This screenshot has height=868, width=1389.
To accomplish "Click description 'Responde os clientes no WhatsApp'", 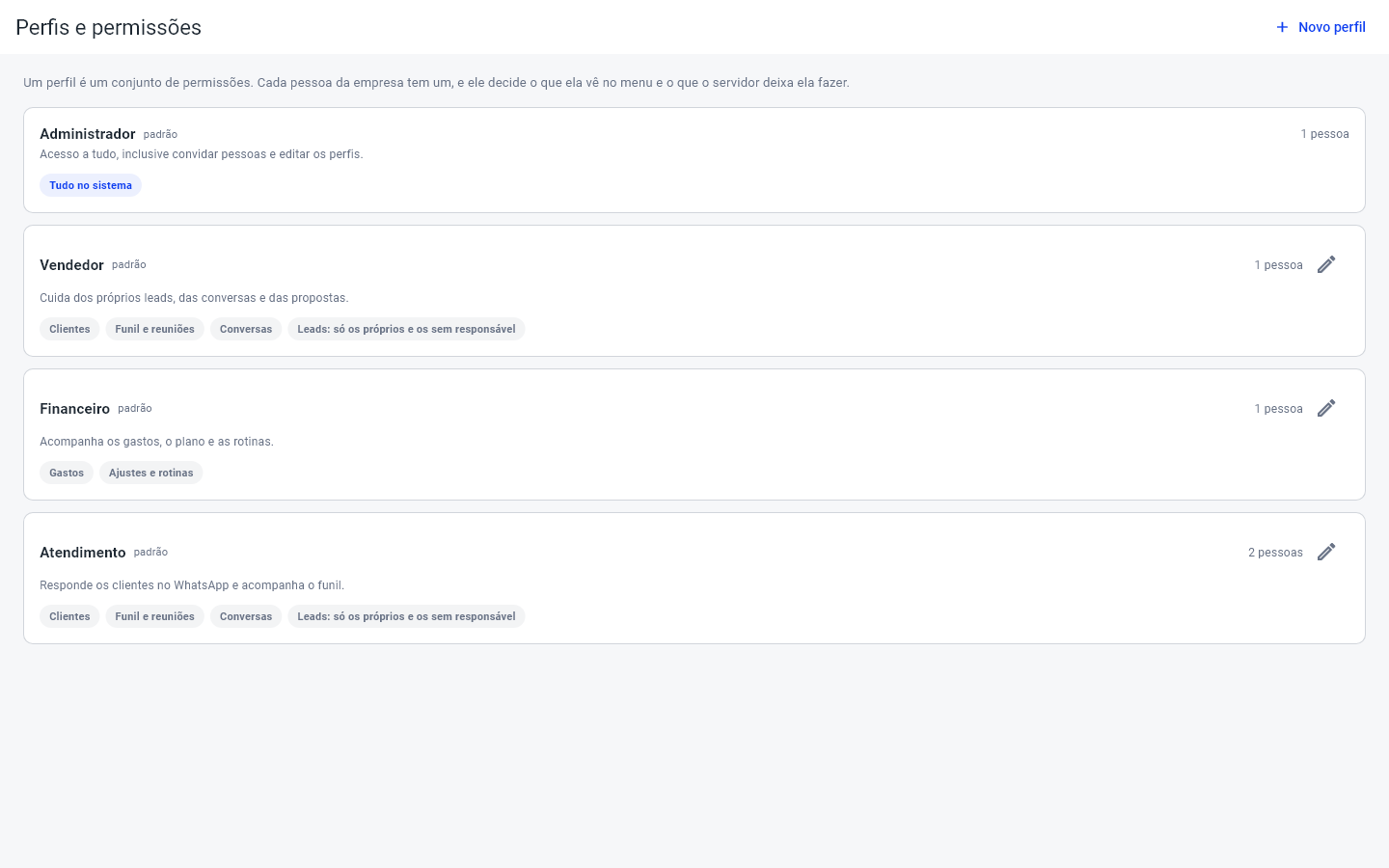I will coord(192,585).
